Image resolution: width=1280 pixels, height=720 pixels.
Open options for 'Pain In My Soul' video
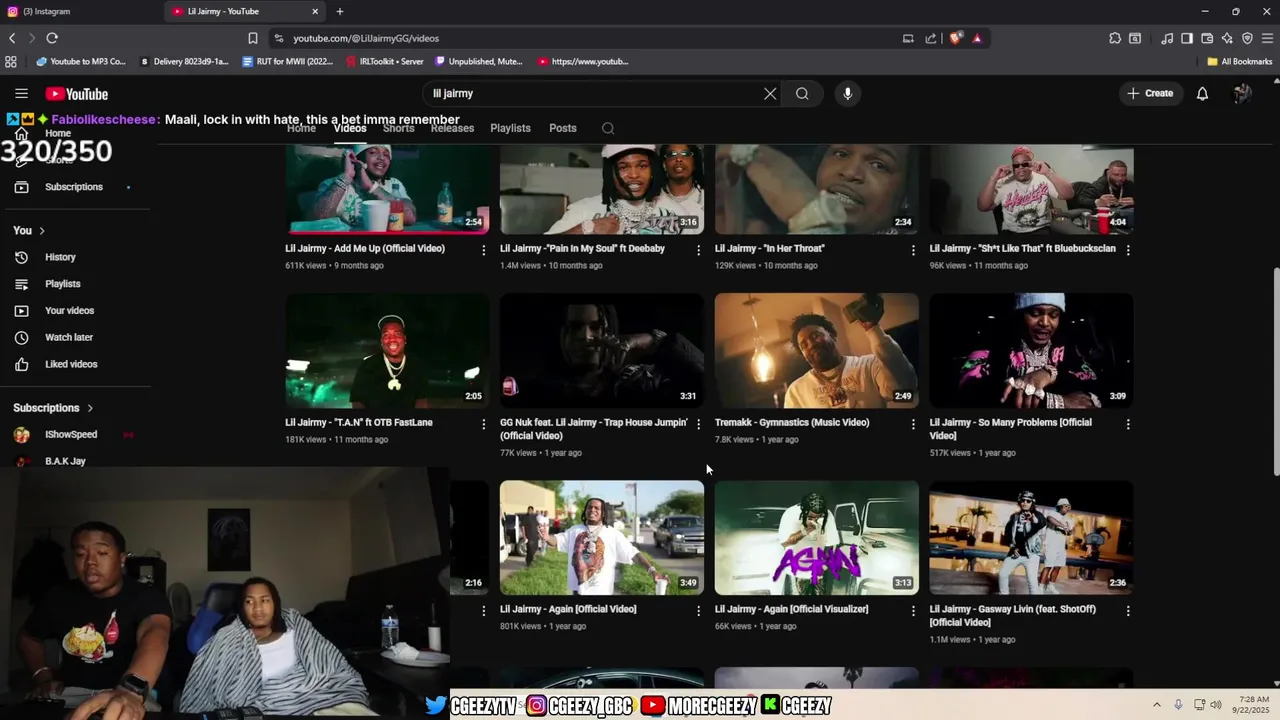[x=698, y=250]
